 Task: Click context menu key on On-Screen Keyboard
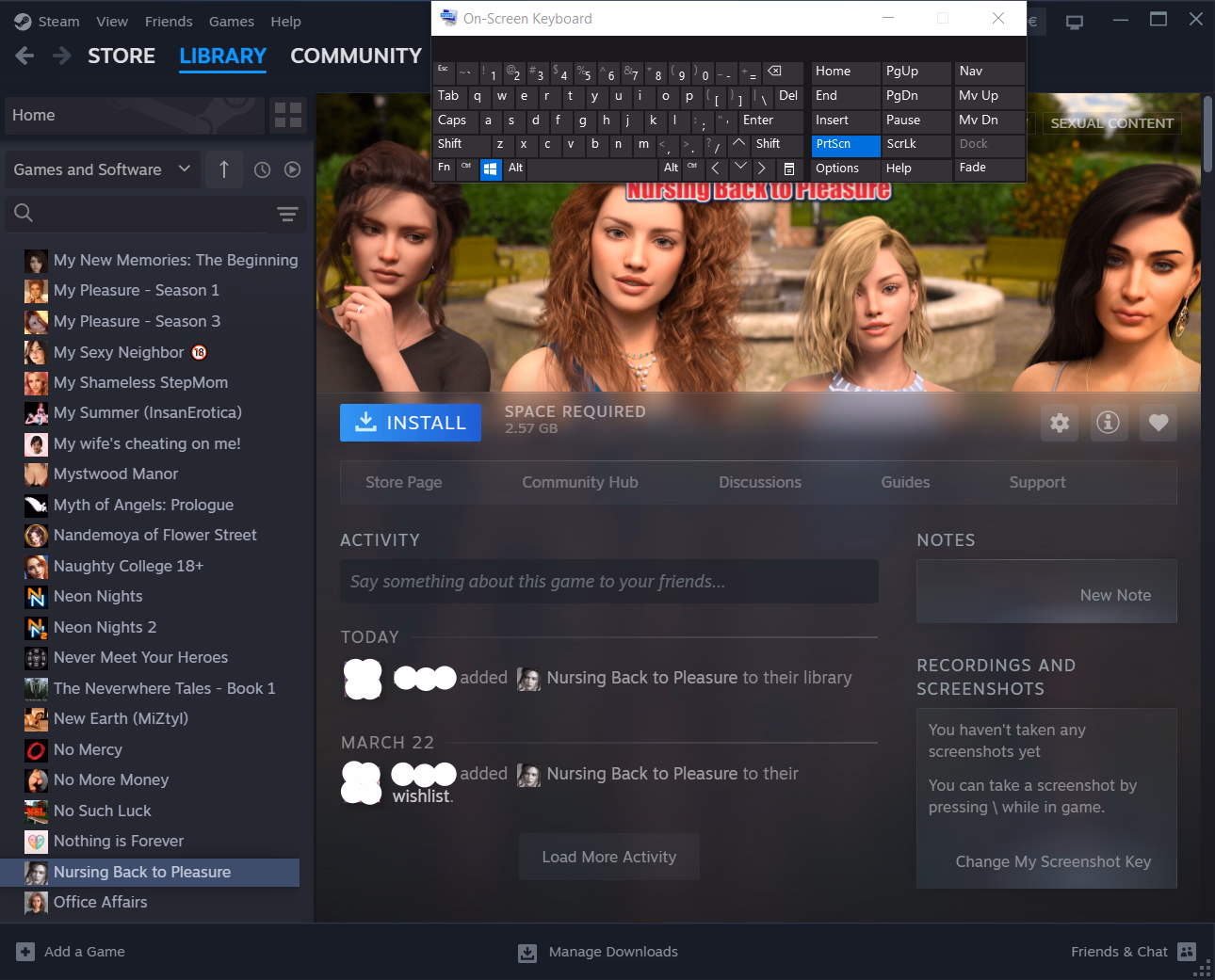(789, 169)
